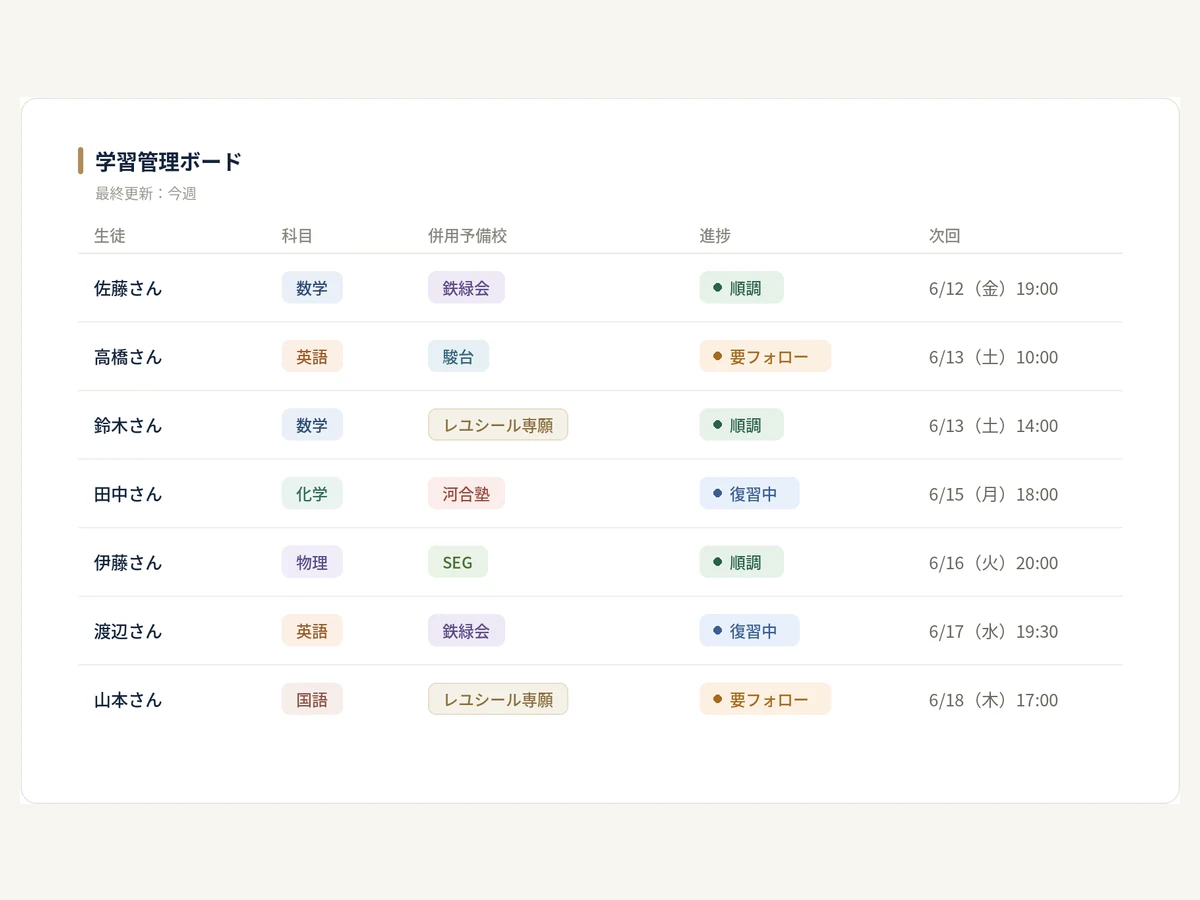Viewport: 1200px width, 900px height.
Task: Click the 6/18(木)17:00 session time
Action: [x=993, y=701]
